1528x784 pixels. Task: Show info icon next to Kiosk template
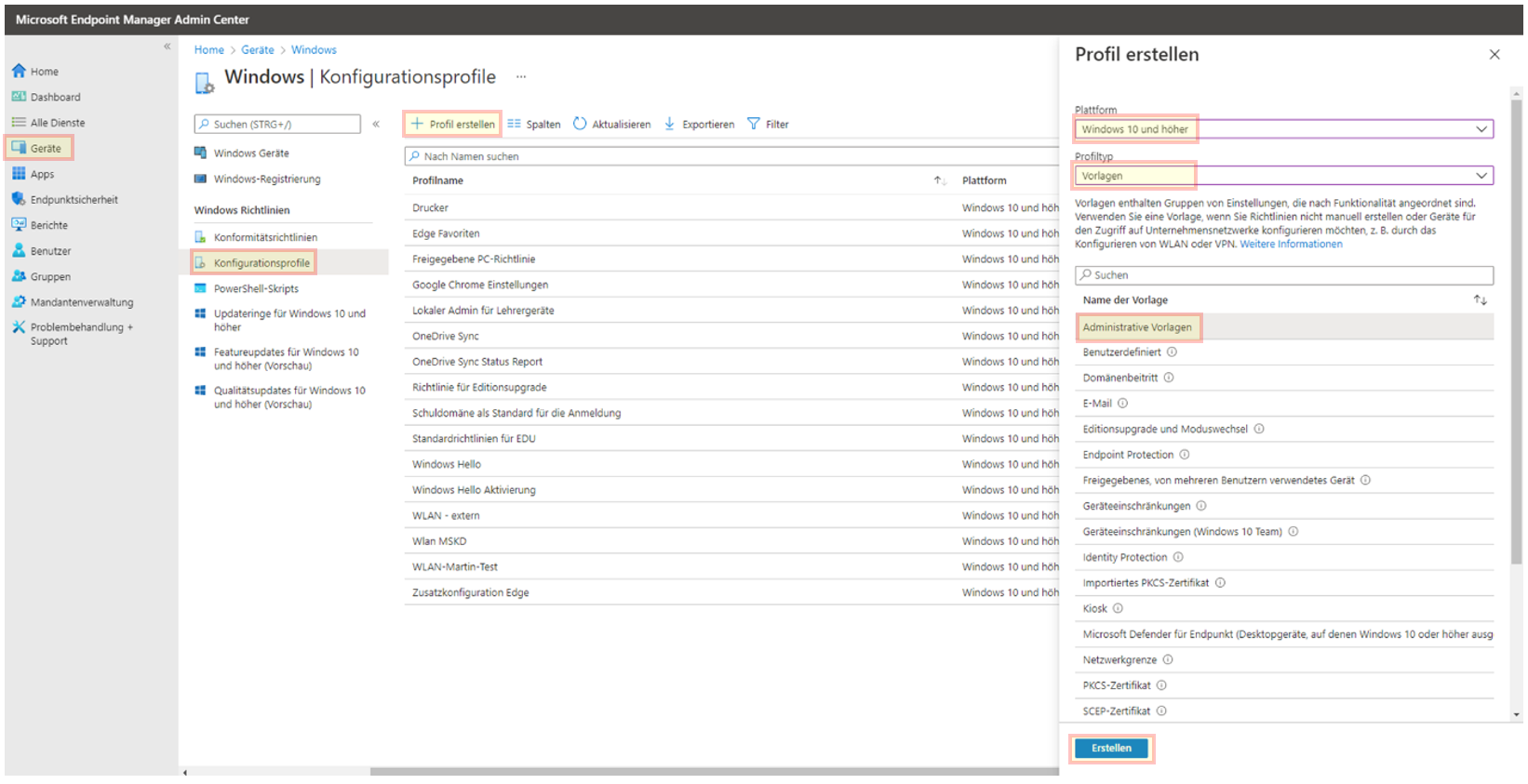1118,608
